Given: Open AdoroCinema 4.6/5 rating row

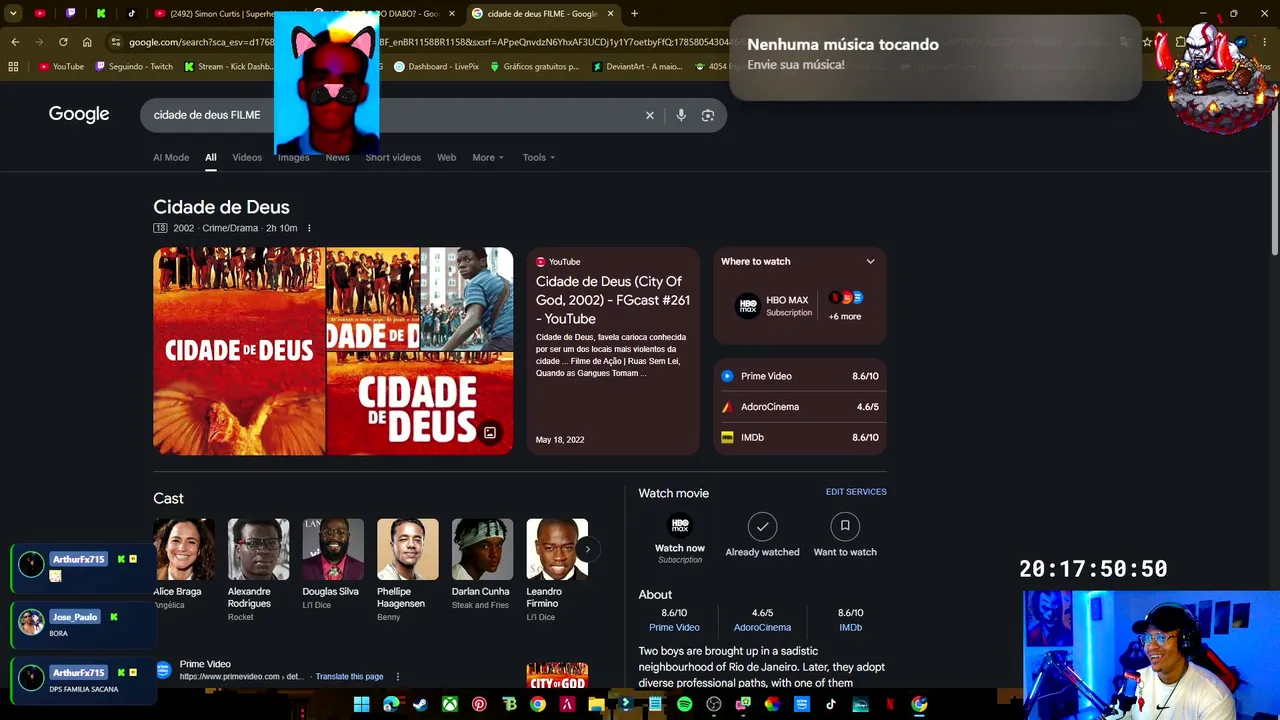Looking at the screenshot, I should [800, 407].
